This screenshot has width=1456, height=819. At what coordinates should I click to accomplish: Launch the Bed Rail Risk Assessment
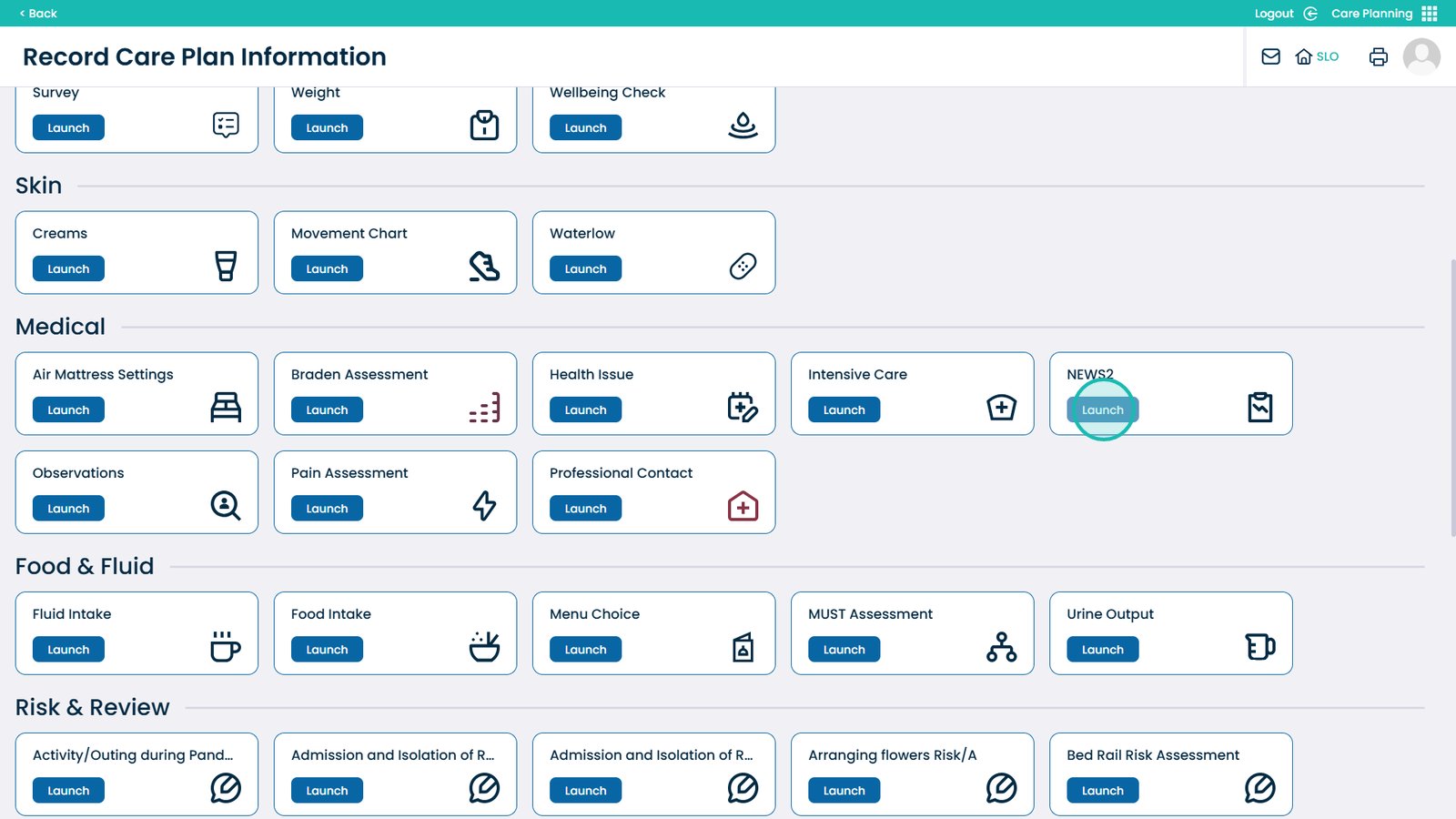pos(1102,791)
